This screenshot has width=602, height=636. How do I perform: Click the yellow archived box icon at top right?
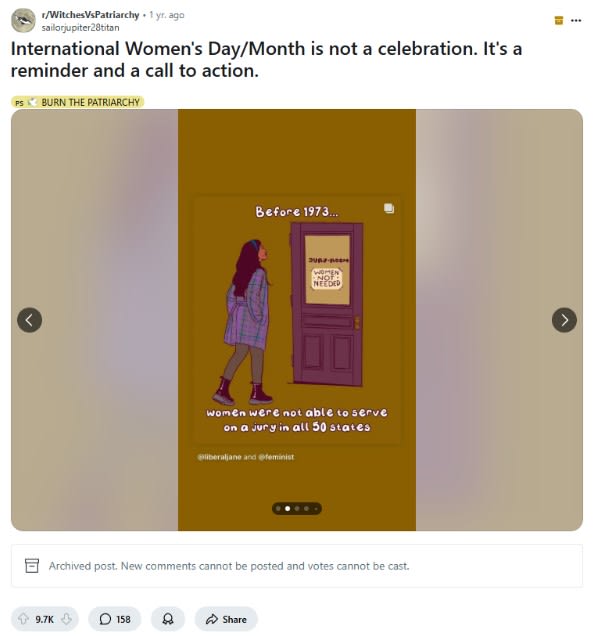coord(558,20)
